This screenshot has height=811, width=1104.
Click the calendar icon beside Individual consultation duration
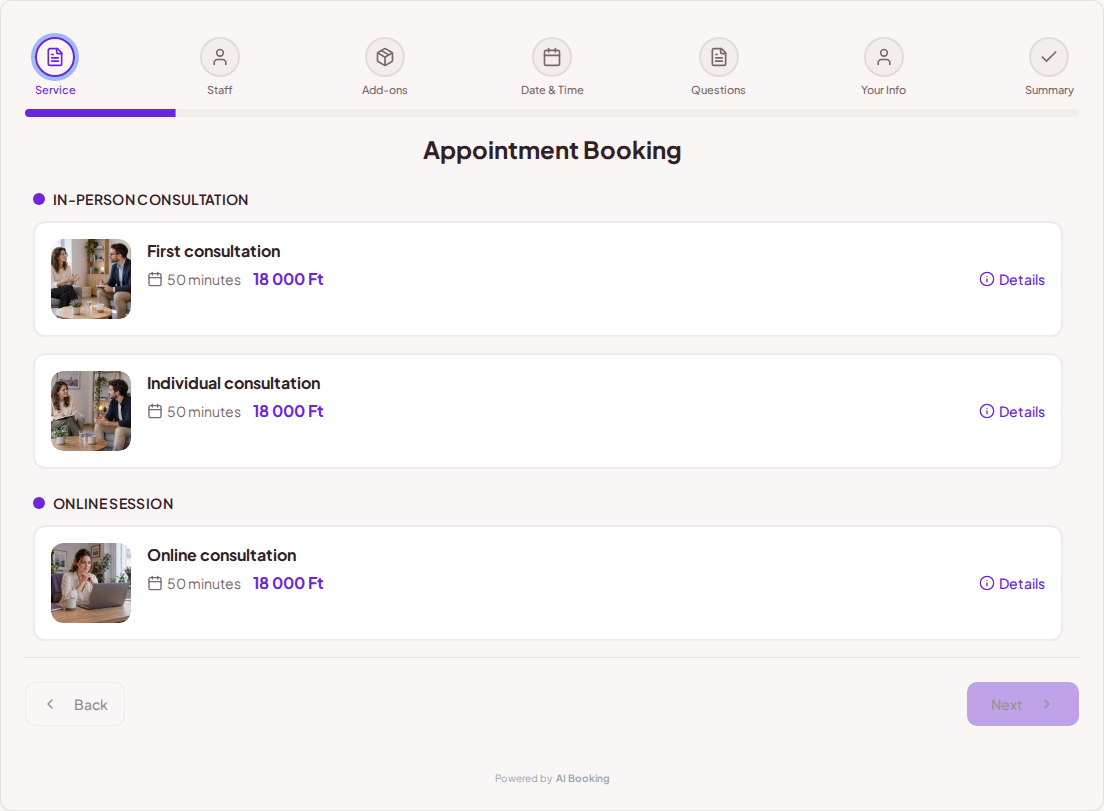click(x=155, y=411)
